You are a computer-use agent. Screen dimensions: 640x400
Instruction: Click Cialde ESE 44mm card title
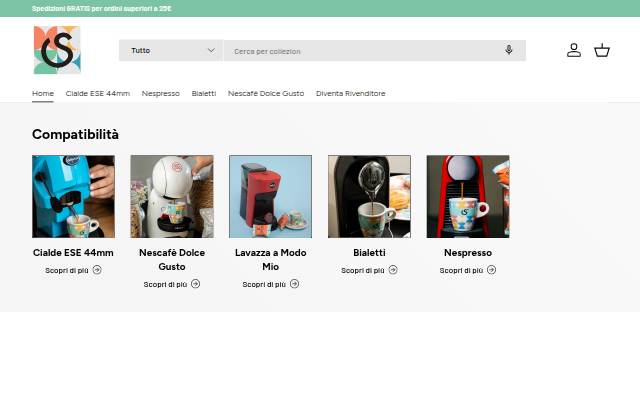[73, 253]
